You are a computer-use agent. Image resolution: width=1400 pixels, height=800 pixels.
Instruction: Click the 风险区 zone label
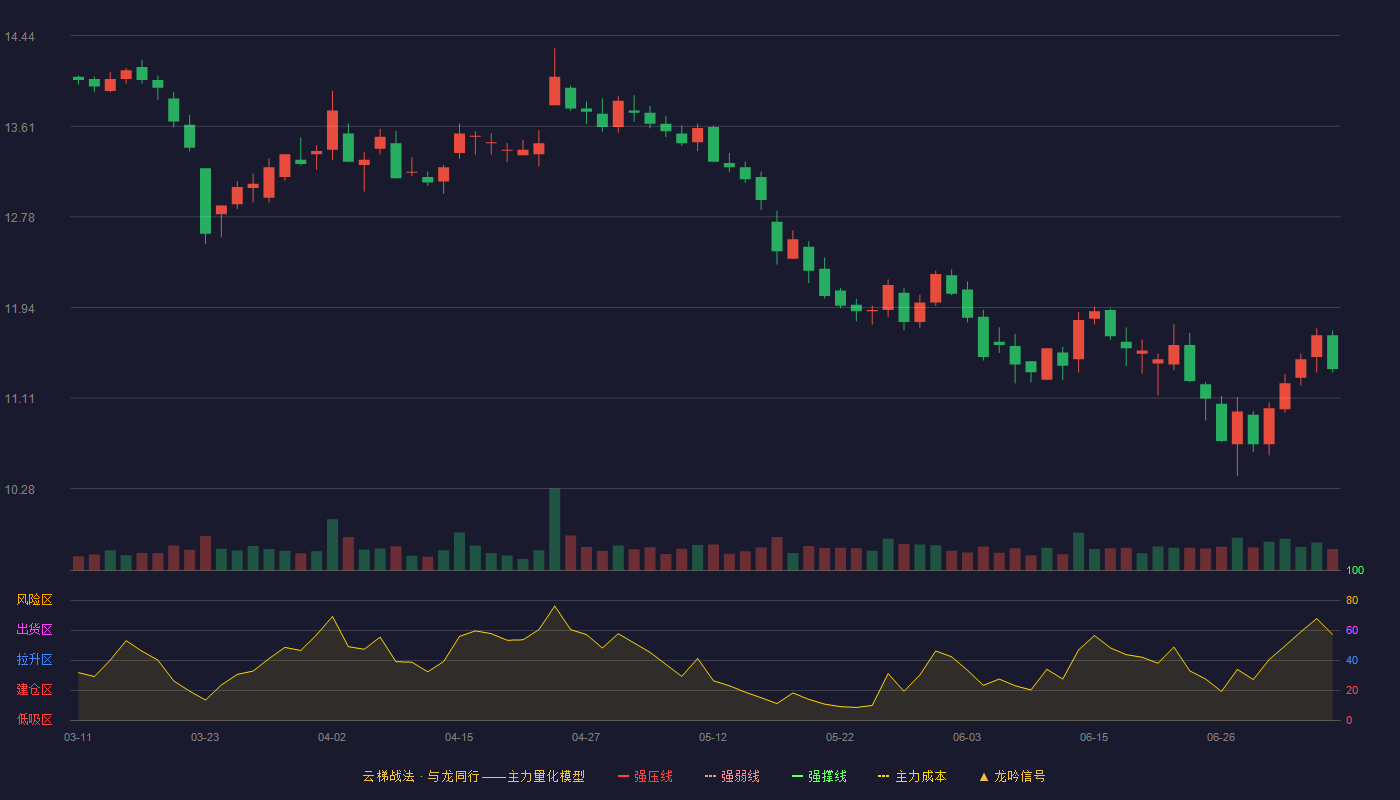[x=34, y=600]
